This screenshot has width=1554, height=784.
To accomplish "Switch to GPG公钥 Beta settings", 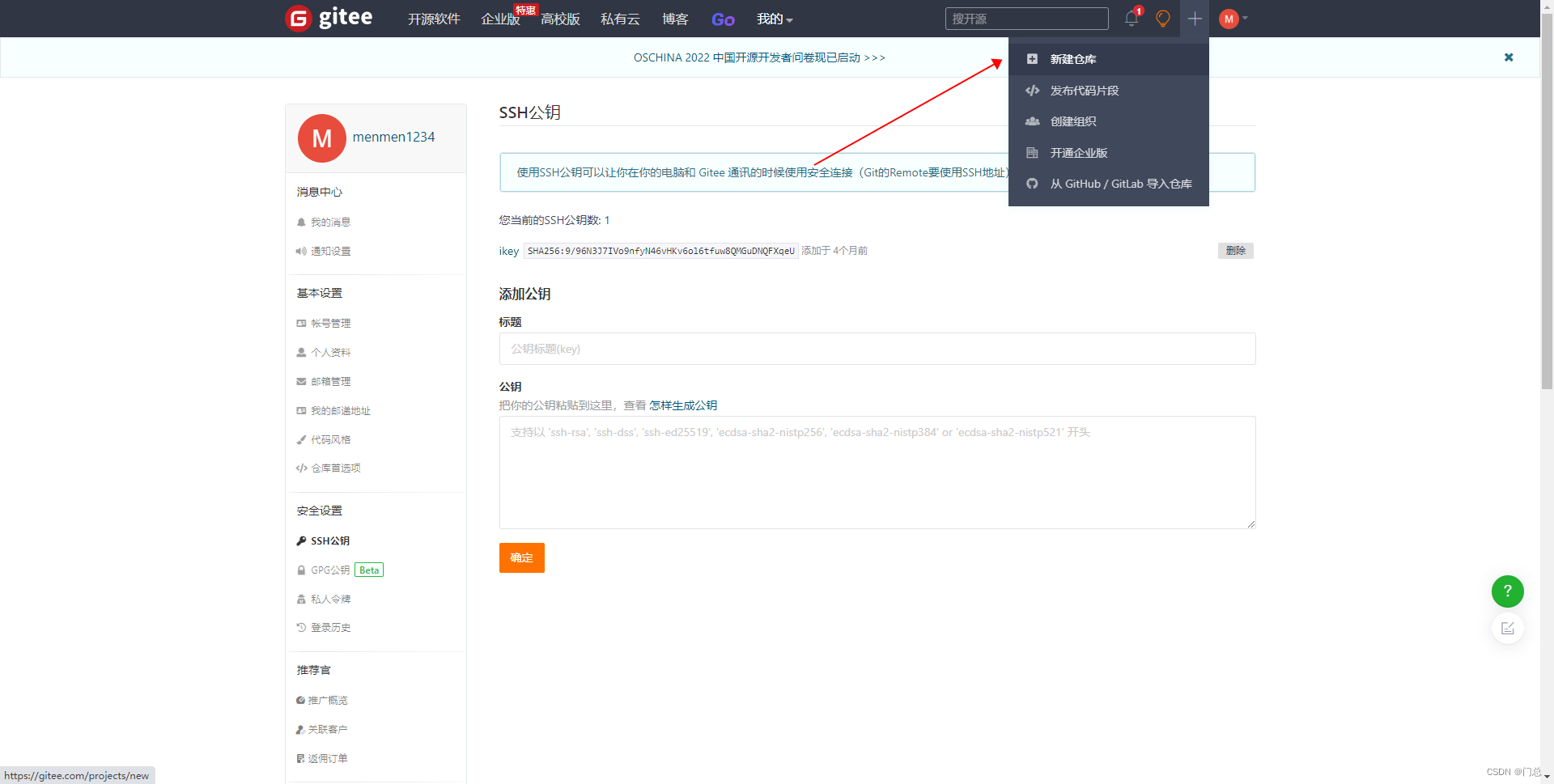I will pyautogui.click(x=329, y=570).
